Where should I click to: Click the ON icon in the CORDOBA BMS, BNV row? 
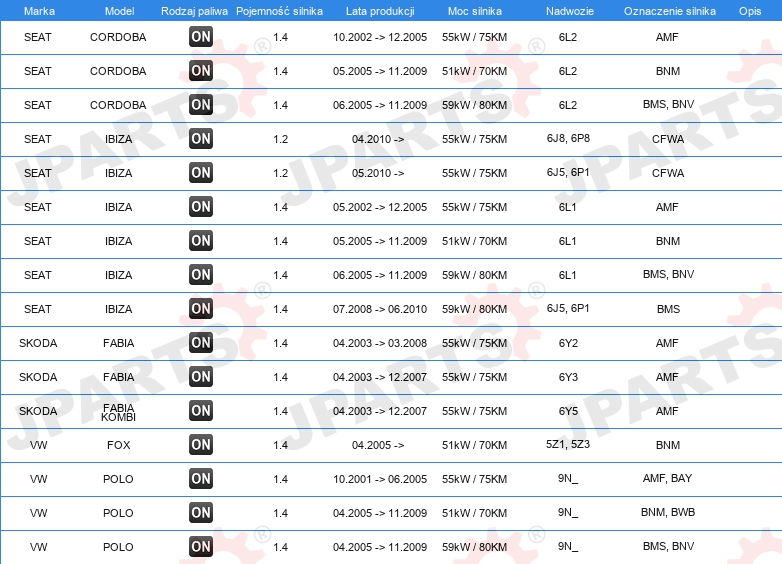(x=201, y=104)
